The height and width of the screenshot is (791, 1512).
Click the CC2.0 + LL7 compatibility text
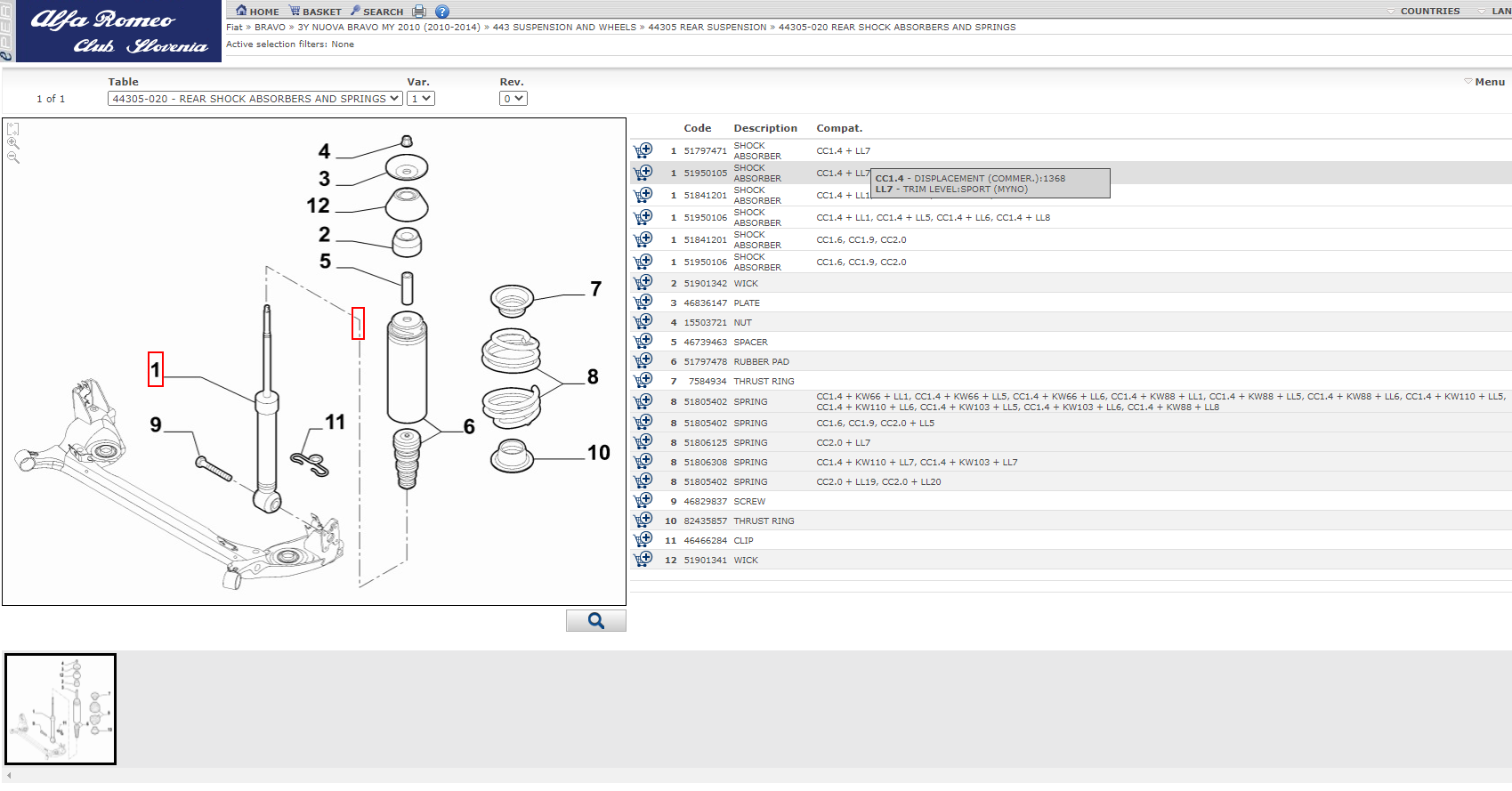point(844,443)
